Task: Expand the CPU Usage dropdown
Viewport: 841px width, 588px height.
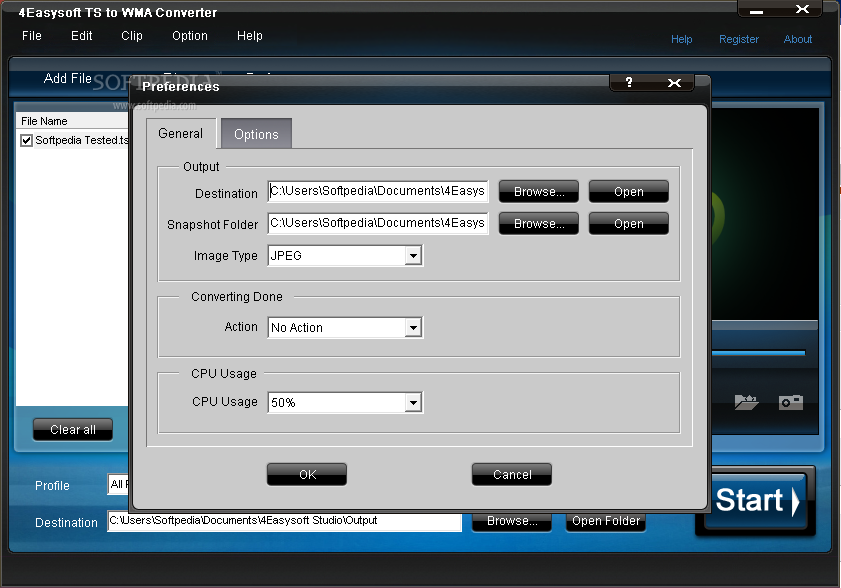Action: click(x=413, y=403)
